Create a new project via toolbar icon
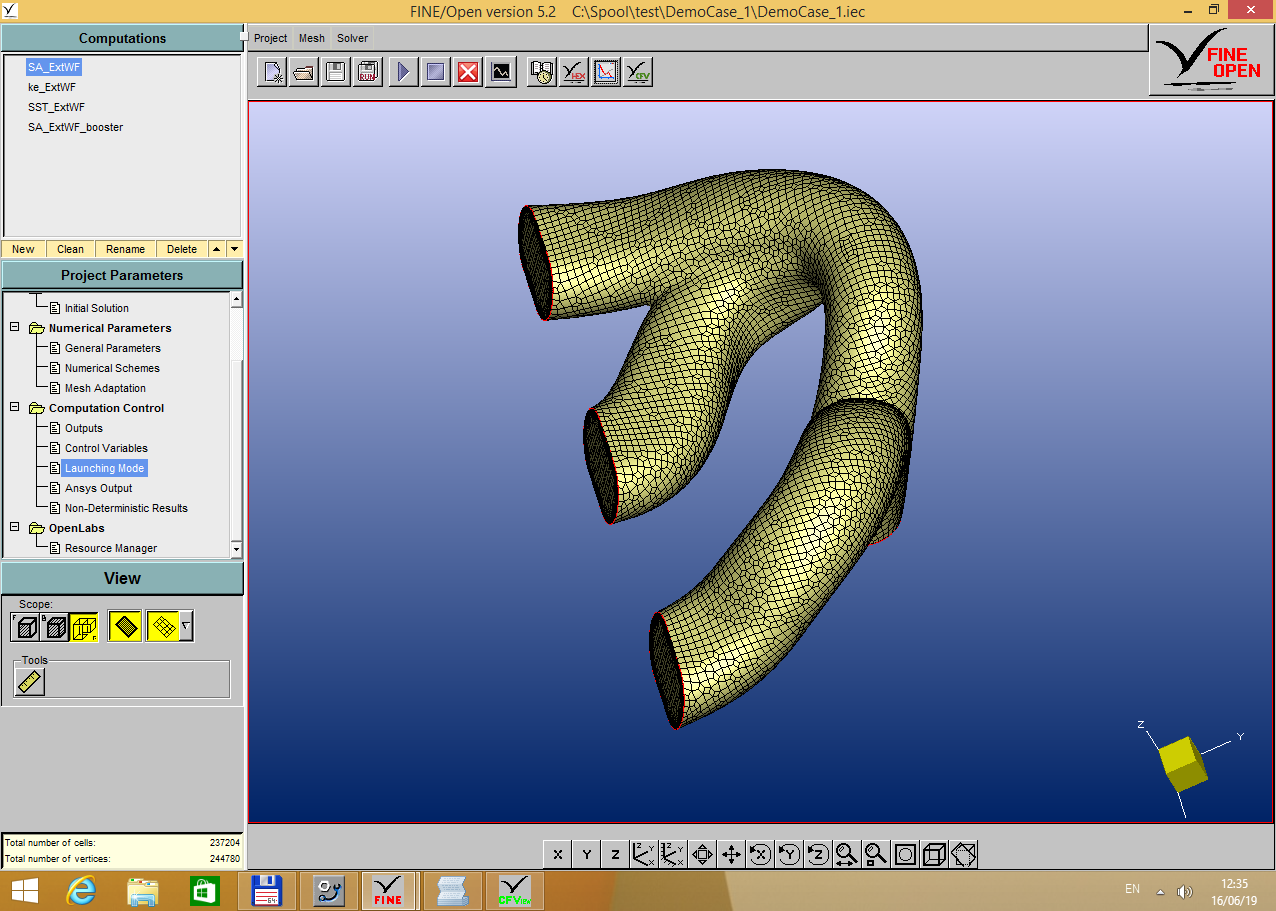 pos(272,72)
